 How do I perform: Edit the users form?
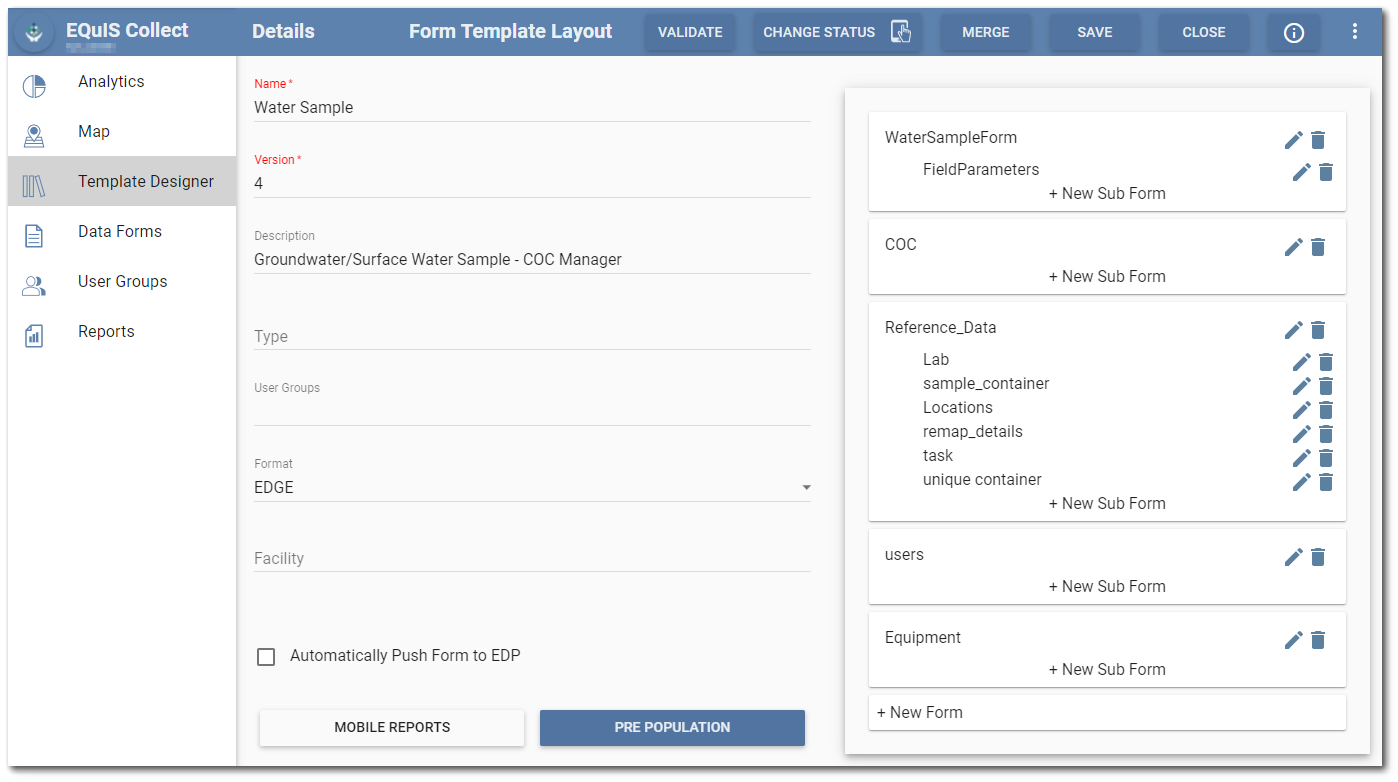click(x=1293, y=557)
